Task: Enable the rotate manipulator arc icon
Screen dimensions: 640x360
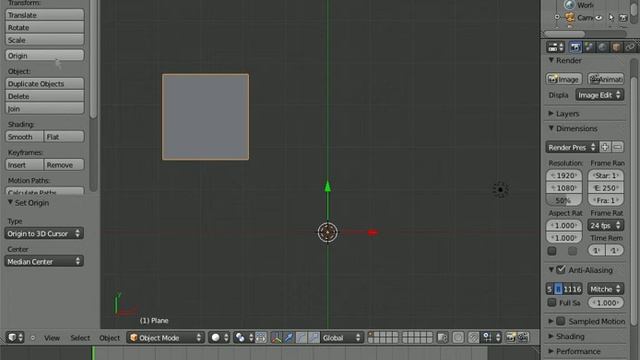Action: tap(301, 338)
